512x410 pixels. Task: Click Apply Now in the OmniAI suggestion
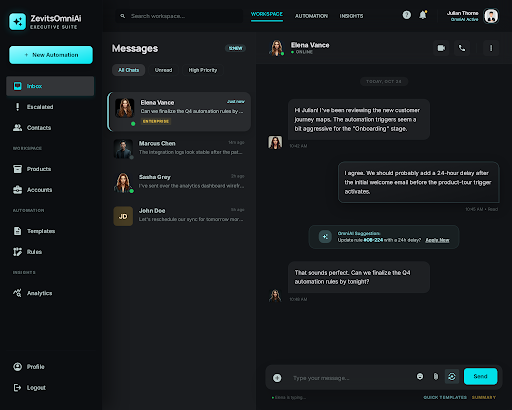[437, 240]
